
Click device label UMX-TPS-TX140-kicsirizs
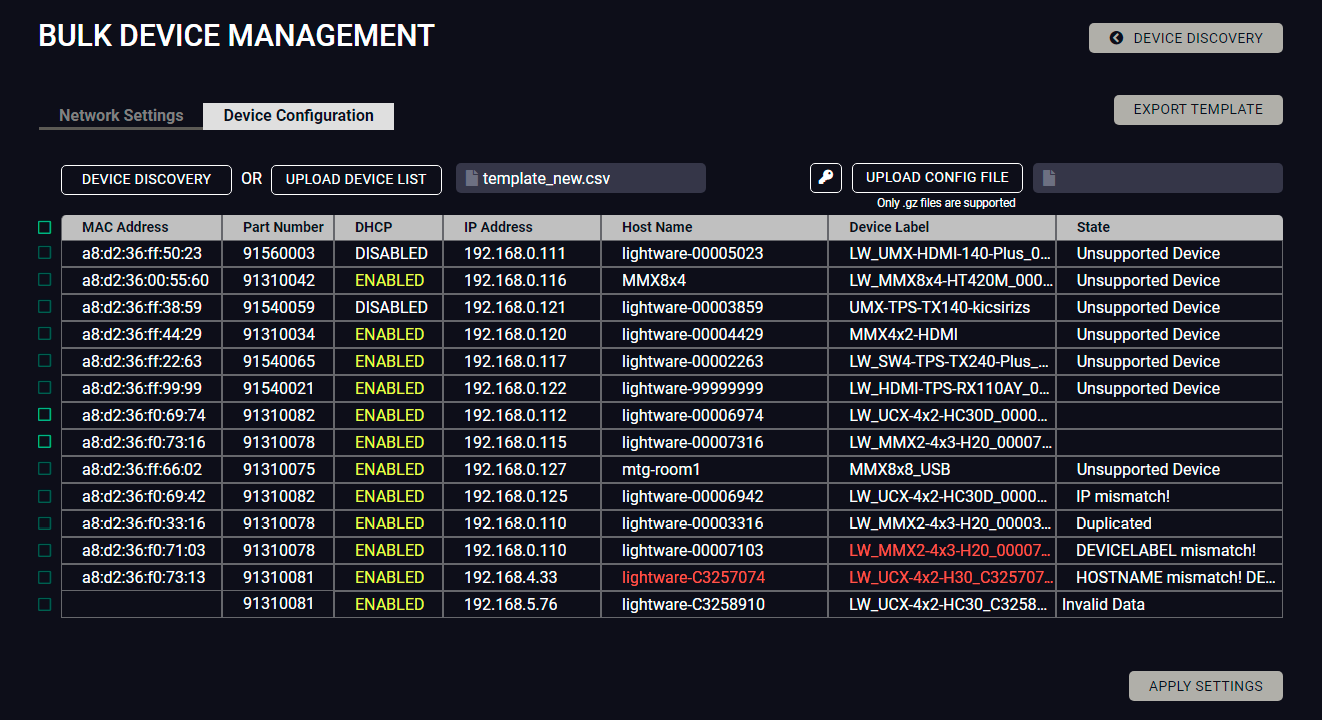pos(940,308)
